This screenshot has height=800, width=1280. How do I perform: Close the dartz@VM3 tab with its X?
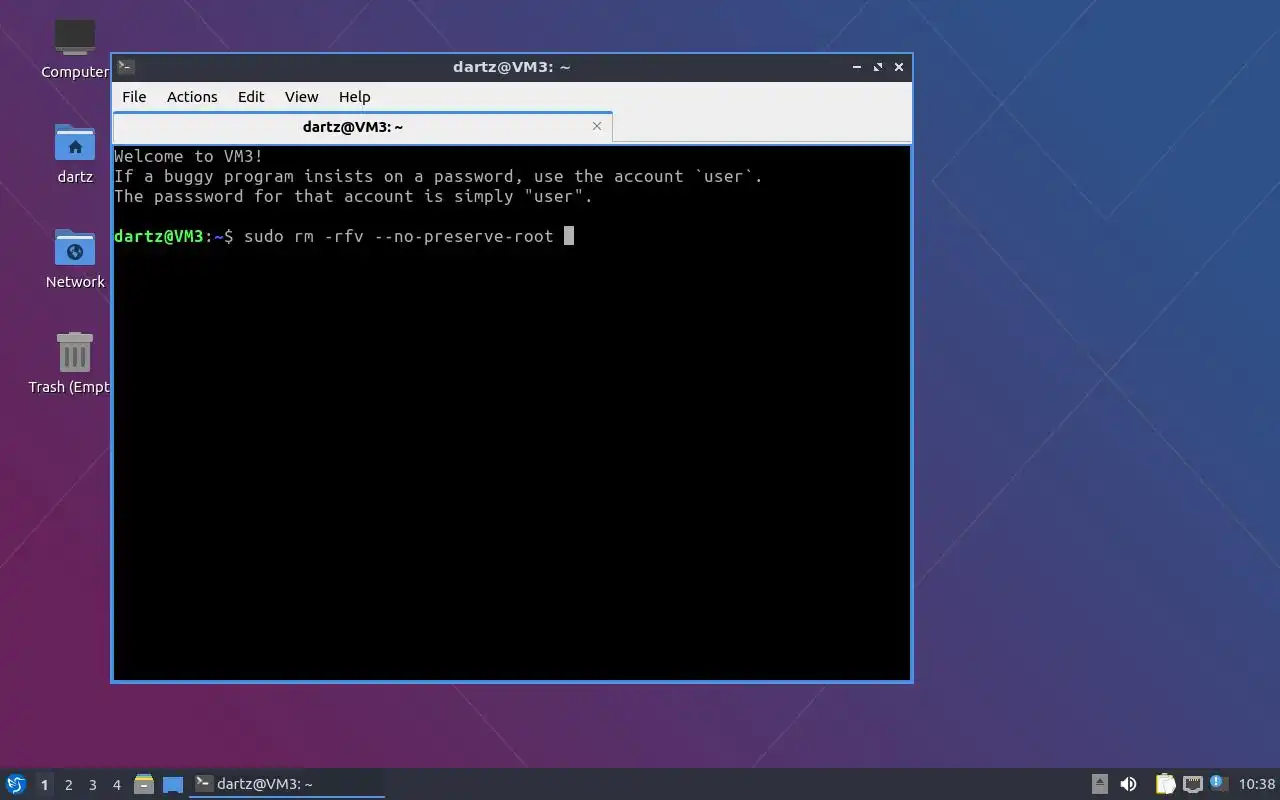pyautogui.click(x=597, y=126)
